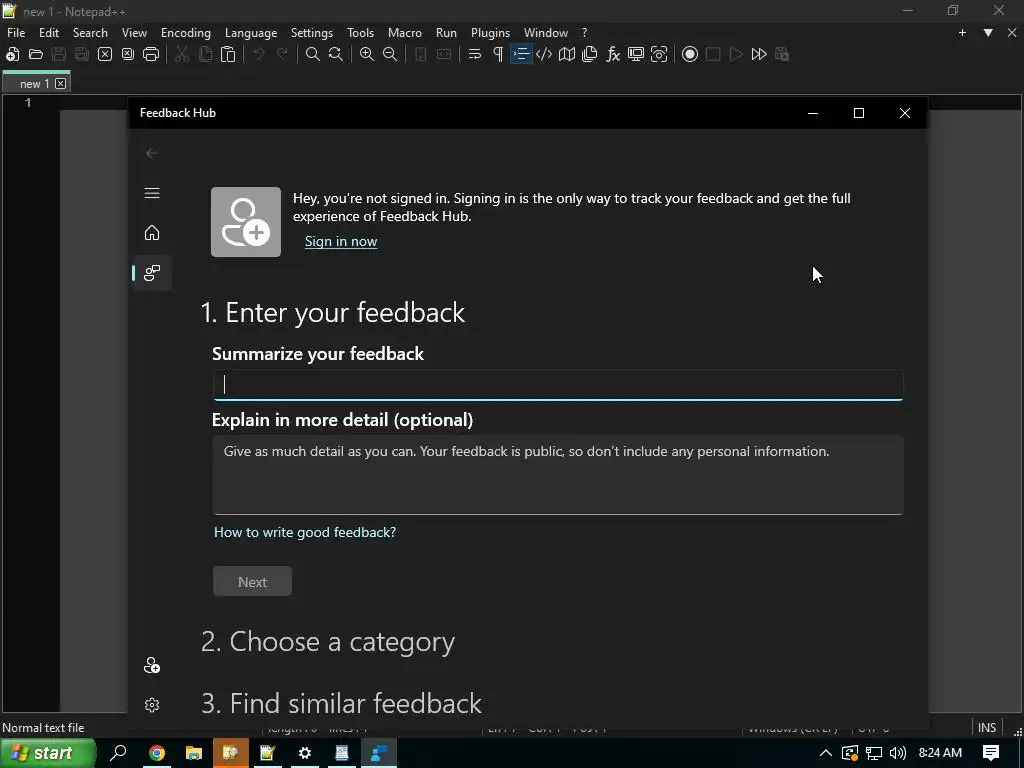
Task: Toggle monitoring (tail -f) icon
Action: 659,54
